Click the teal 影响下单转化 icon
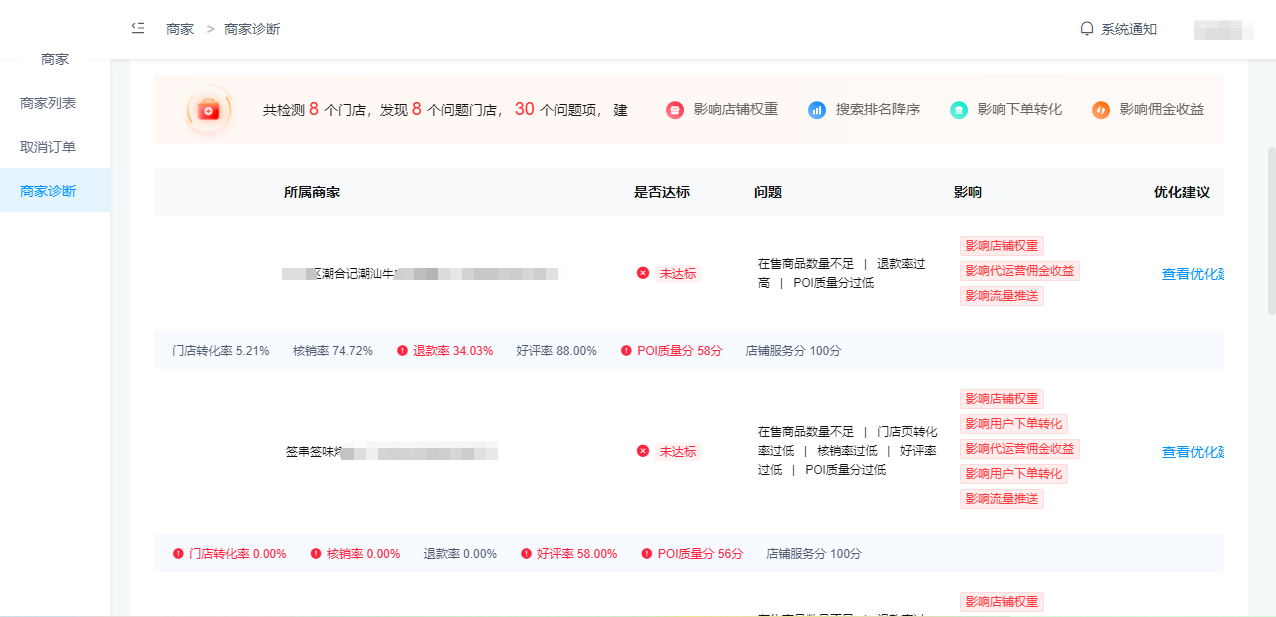 pyautogui.click(x=958, y=110)
